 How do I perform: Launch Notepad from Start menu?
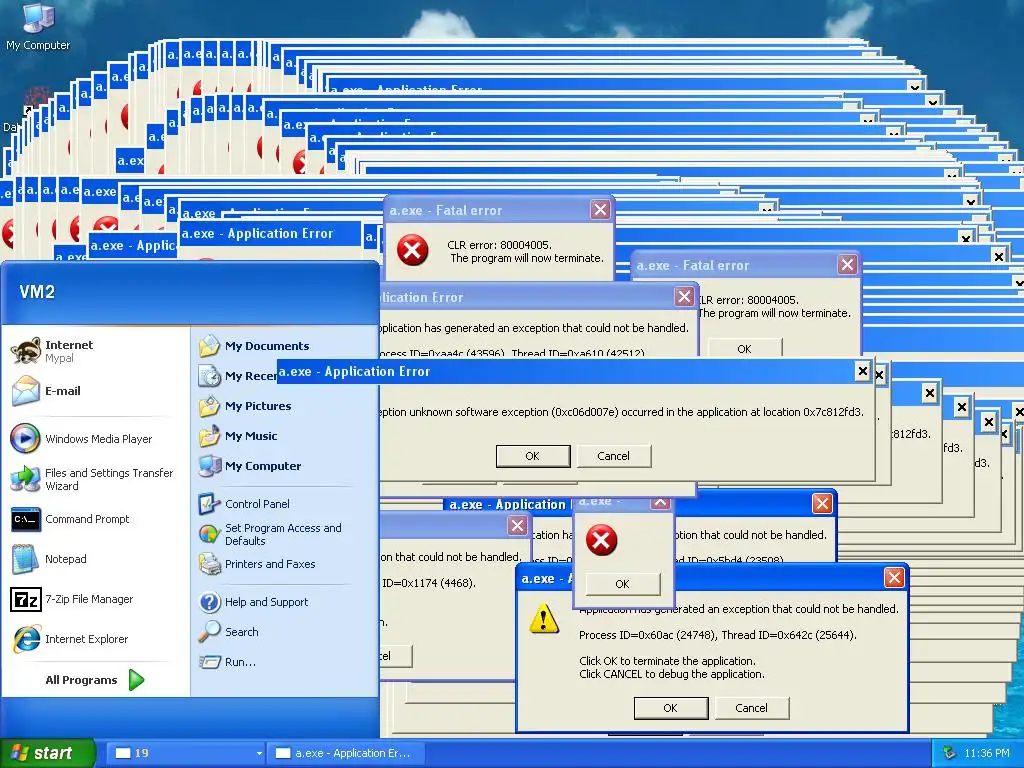(x=95, y=559)
